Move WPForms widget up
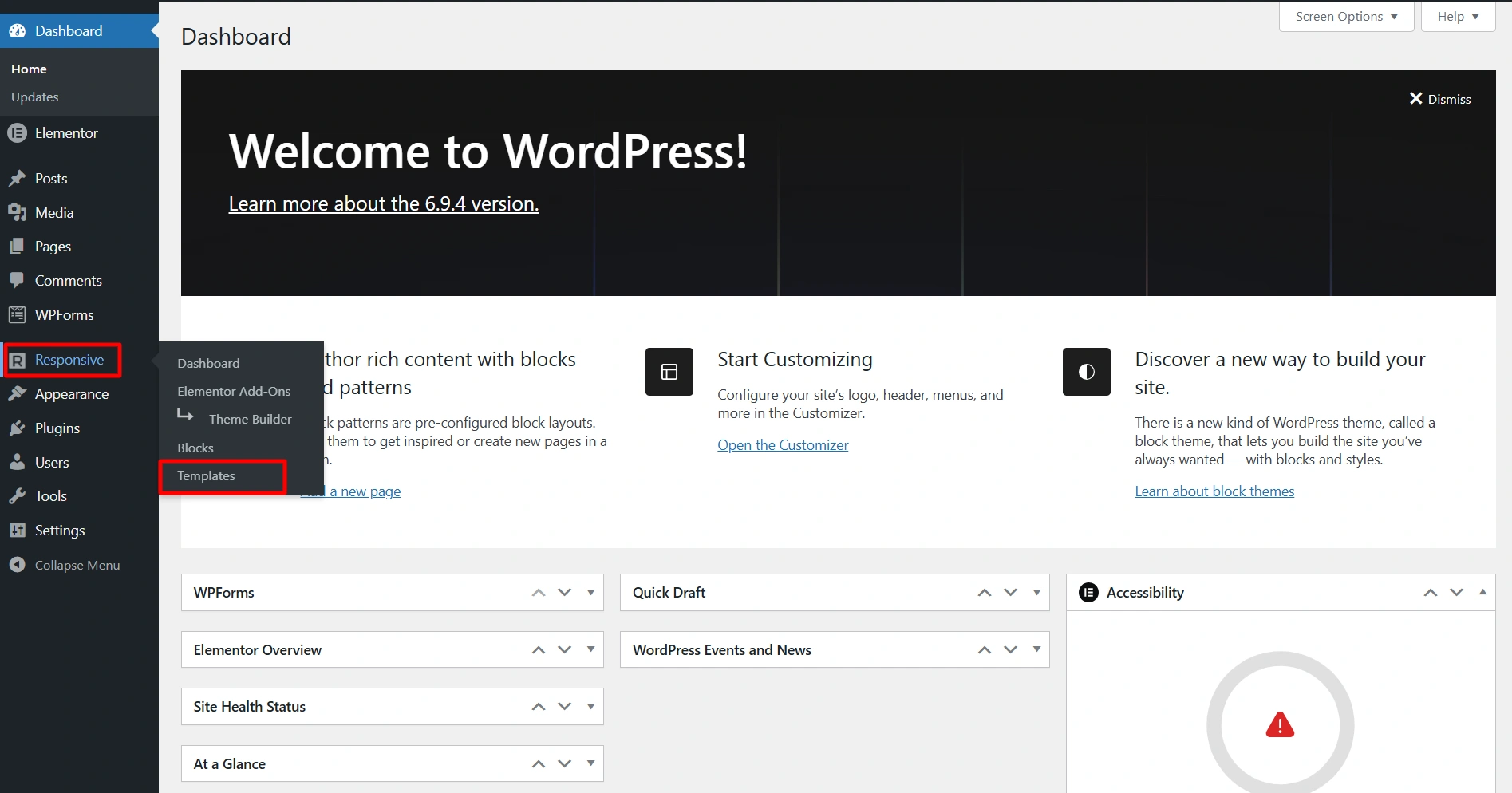Viewport: 1512px width, 793px height. click(539, 593)
